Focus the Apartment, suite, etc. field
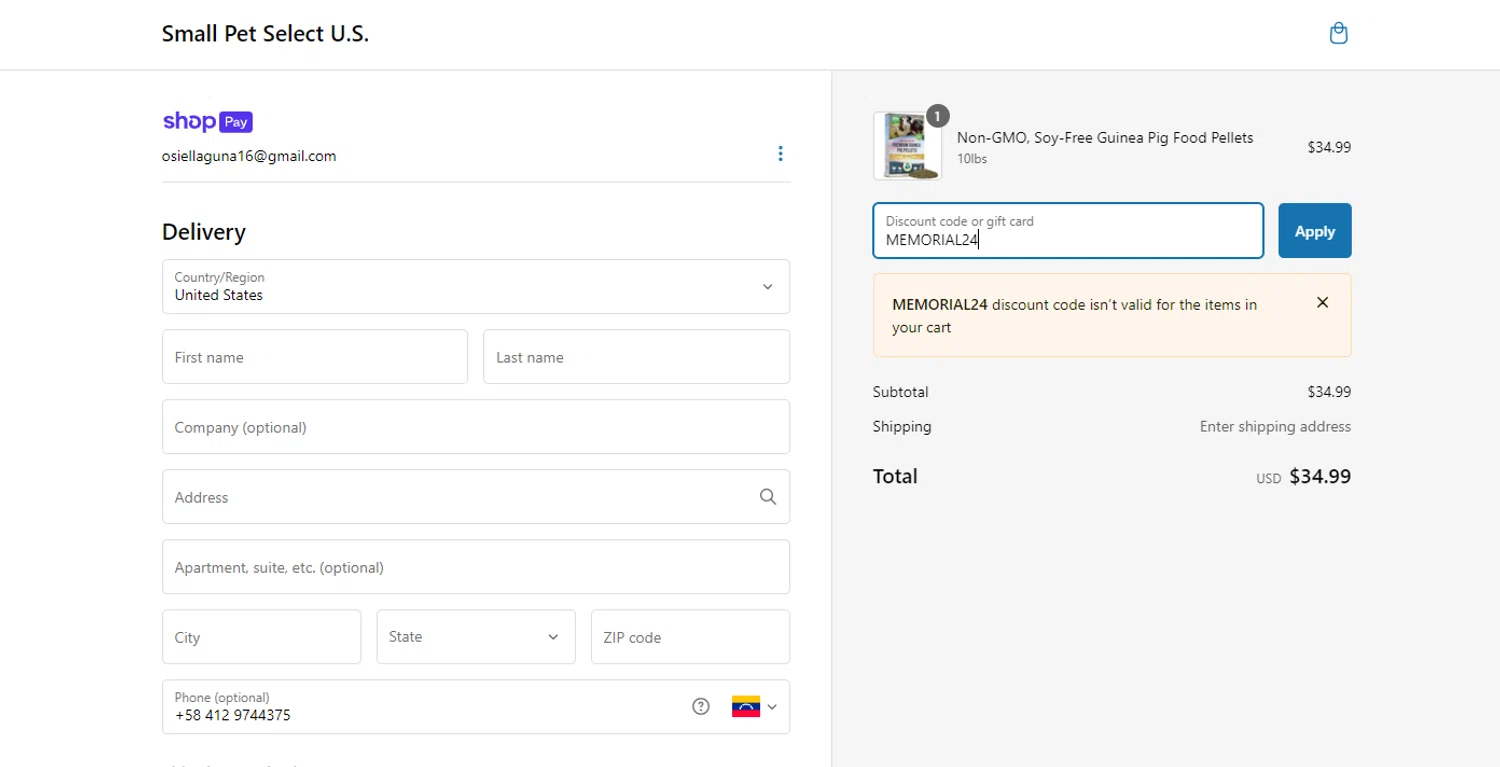This screenshot has height=767, width=1500. (x=475, y=567)
